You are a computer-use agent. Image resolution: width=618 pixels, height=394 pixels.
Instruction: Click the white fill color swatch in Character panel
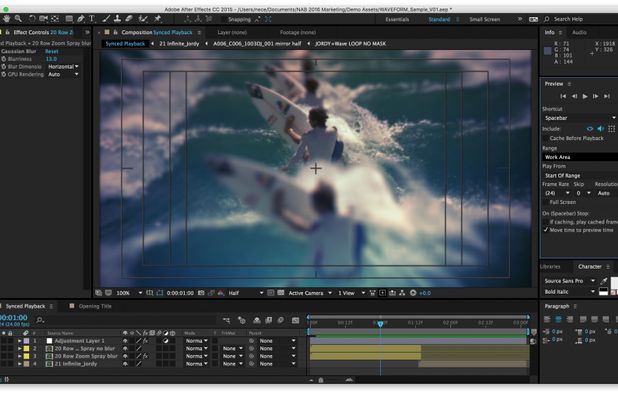pyautogui.click(x=614, y=282)
